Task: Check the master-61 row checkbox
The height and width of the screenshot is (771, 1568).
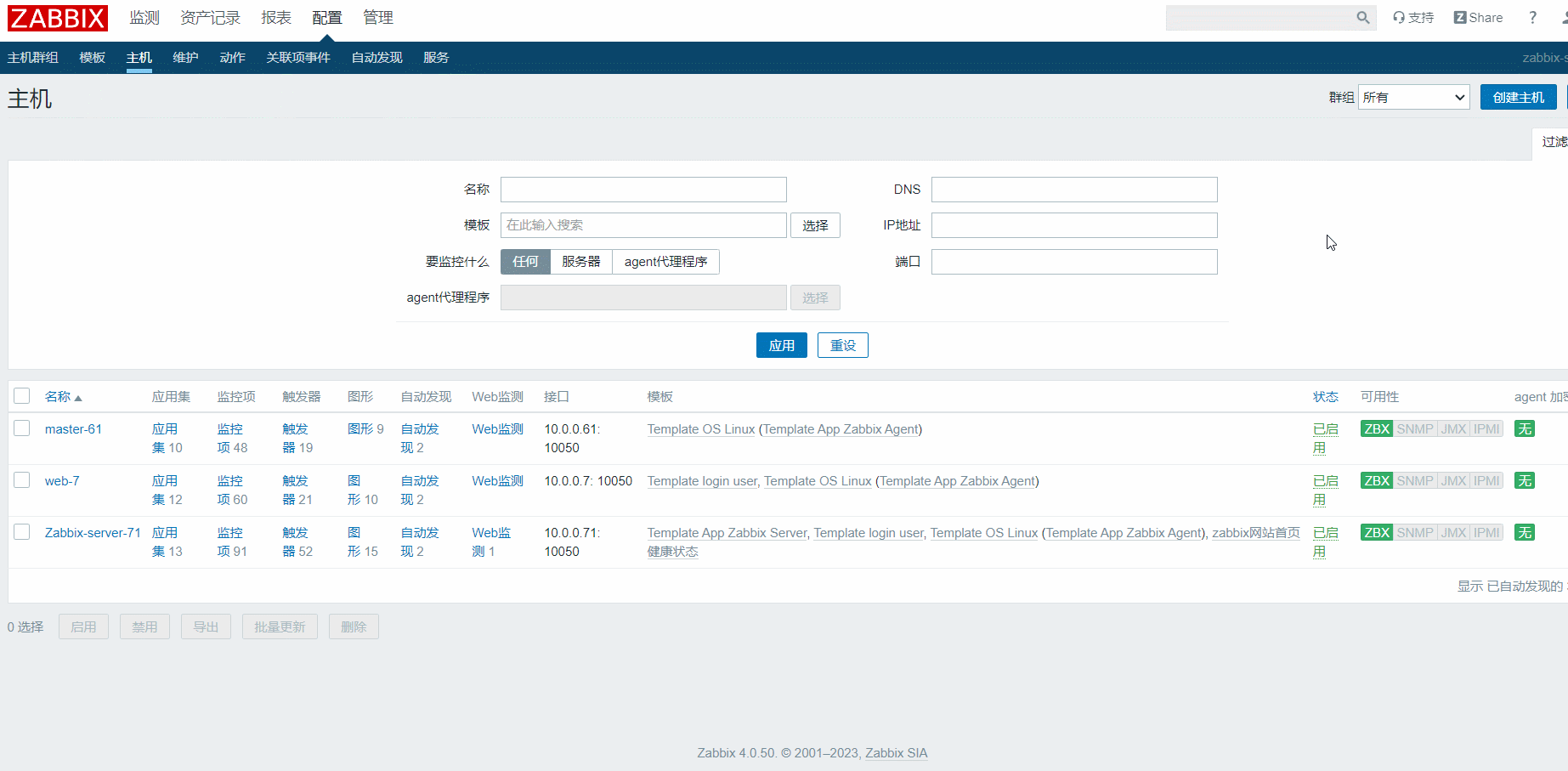Action: [22, 428]
